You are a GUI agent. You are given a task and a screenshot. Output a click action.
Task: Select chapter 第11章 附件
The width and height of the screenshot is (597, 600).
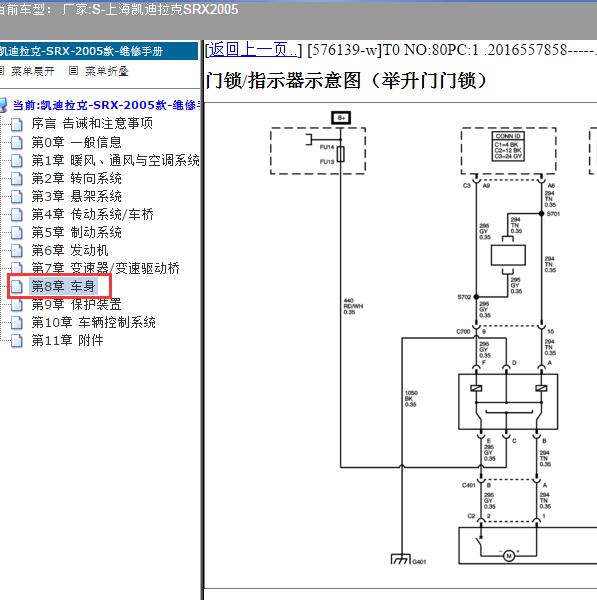coord(67,341)
